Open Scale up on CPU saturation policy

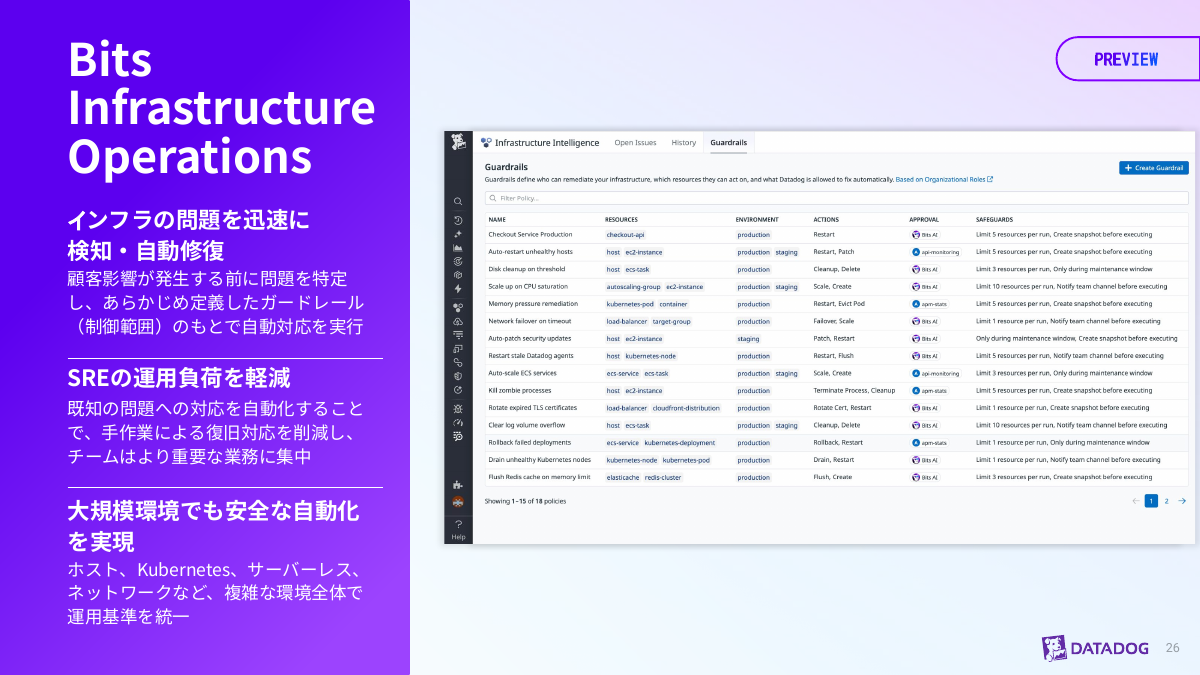[528, 287]
